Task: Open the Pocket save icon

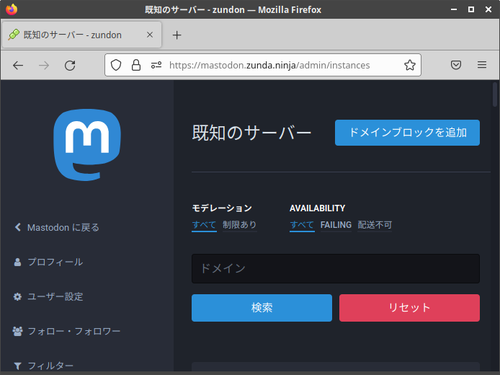Action: coord(456,65)
